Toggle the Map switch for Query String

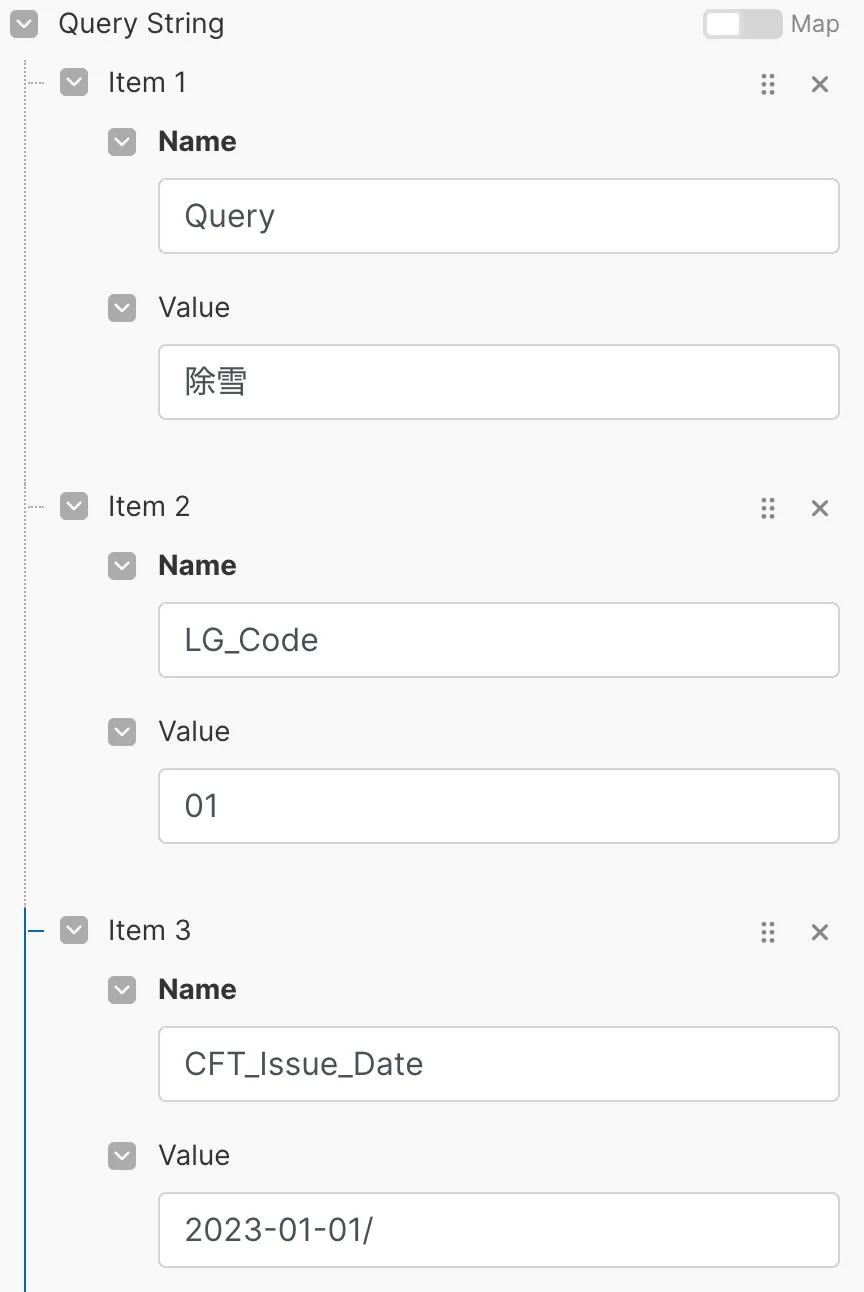pyautogui.click(x=741, y=24)
